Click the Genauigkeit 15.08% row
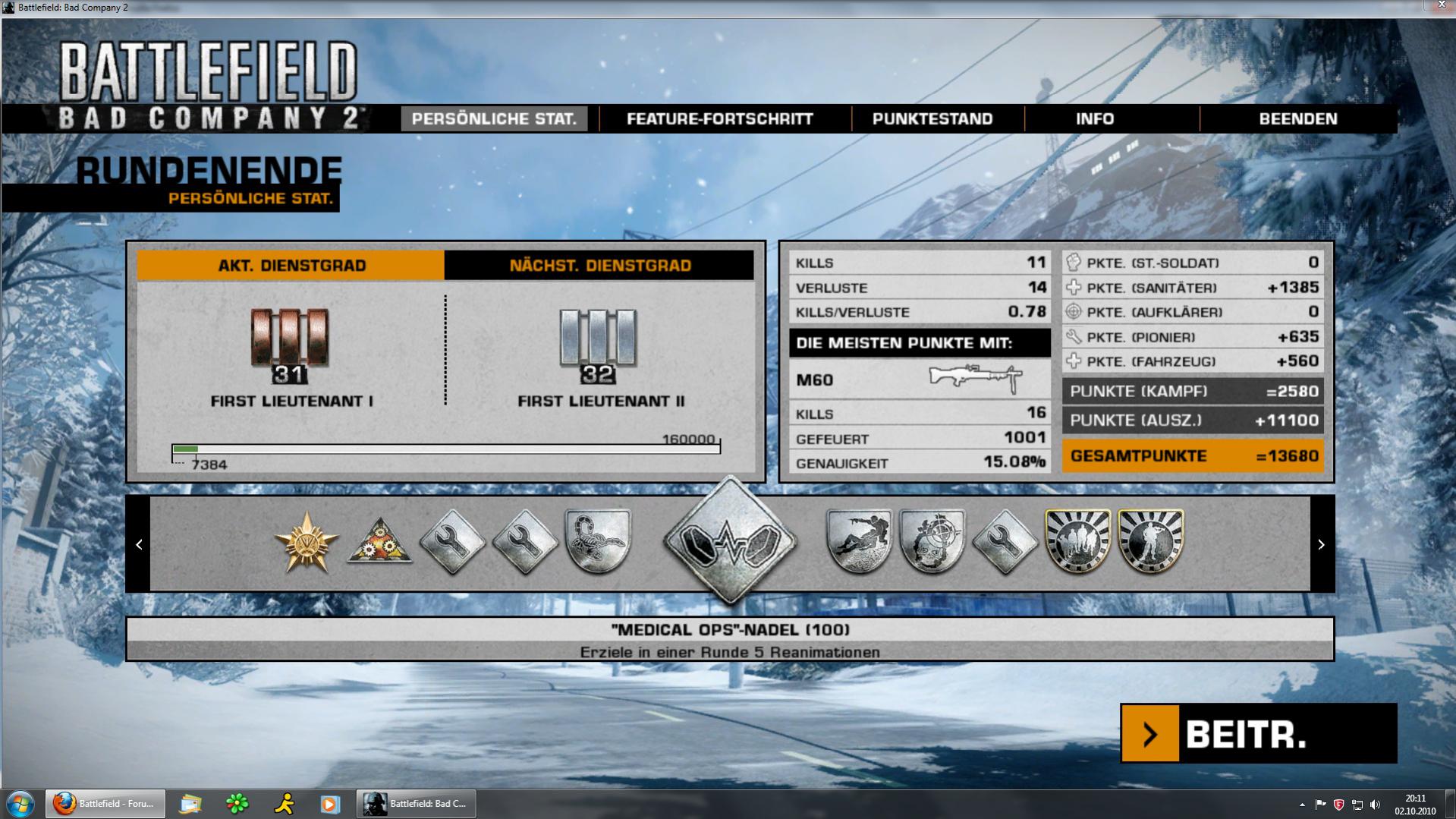 coord(920,462)
